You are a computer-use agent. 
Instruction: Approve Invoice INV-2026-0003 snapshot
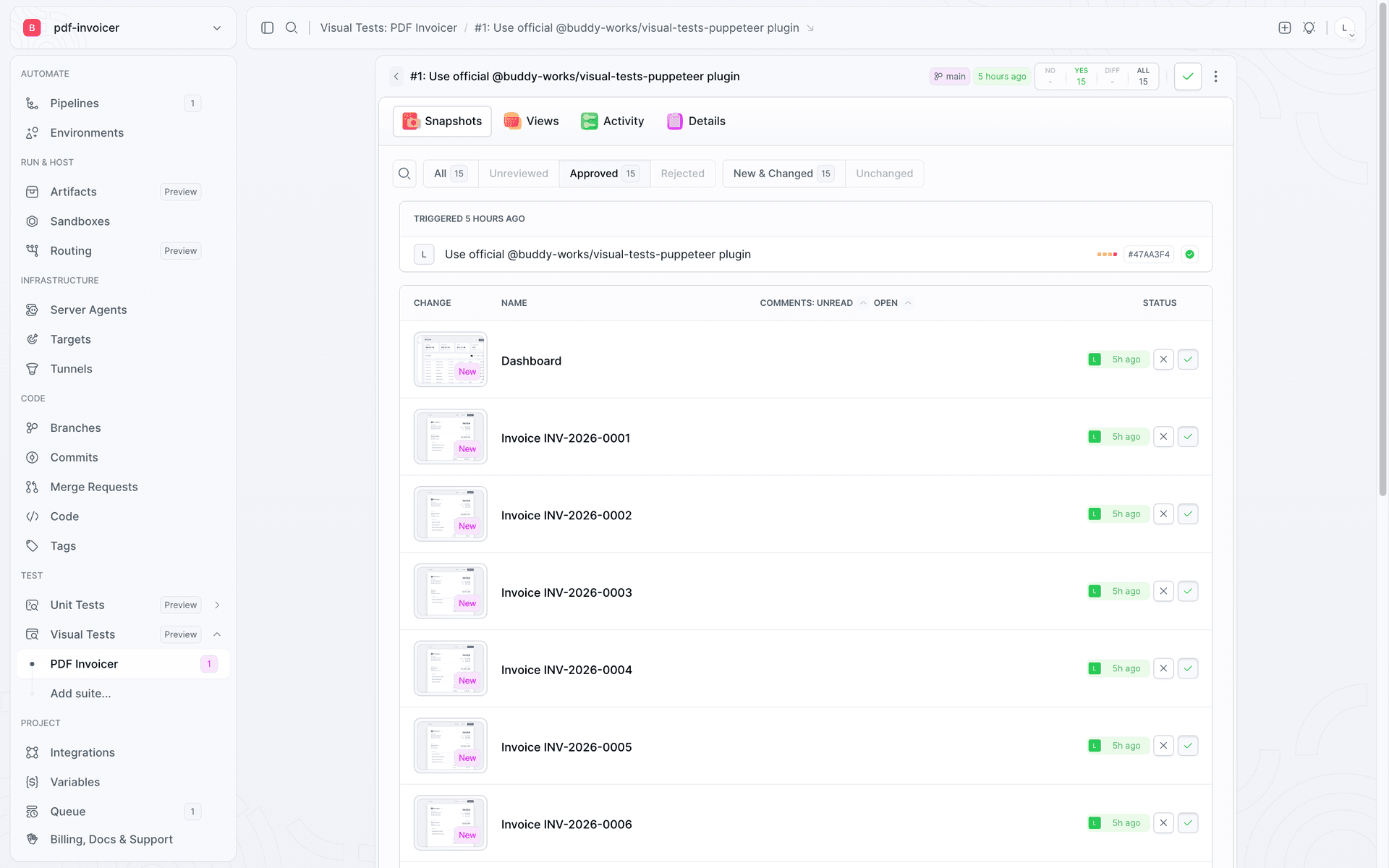1188,592
